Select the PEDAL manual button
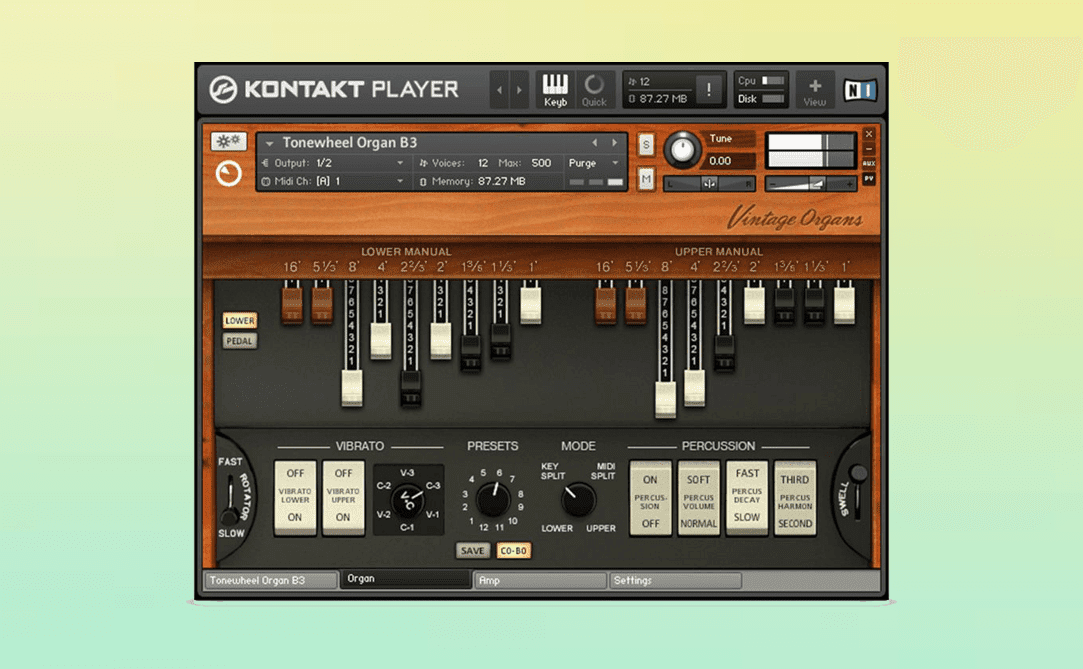Image resolution: width=1083 pixels, height=669 pixels. point(239,341)
